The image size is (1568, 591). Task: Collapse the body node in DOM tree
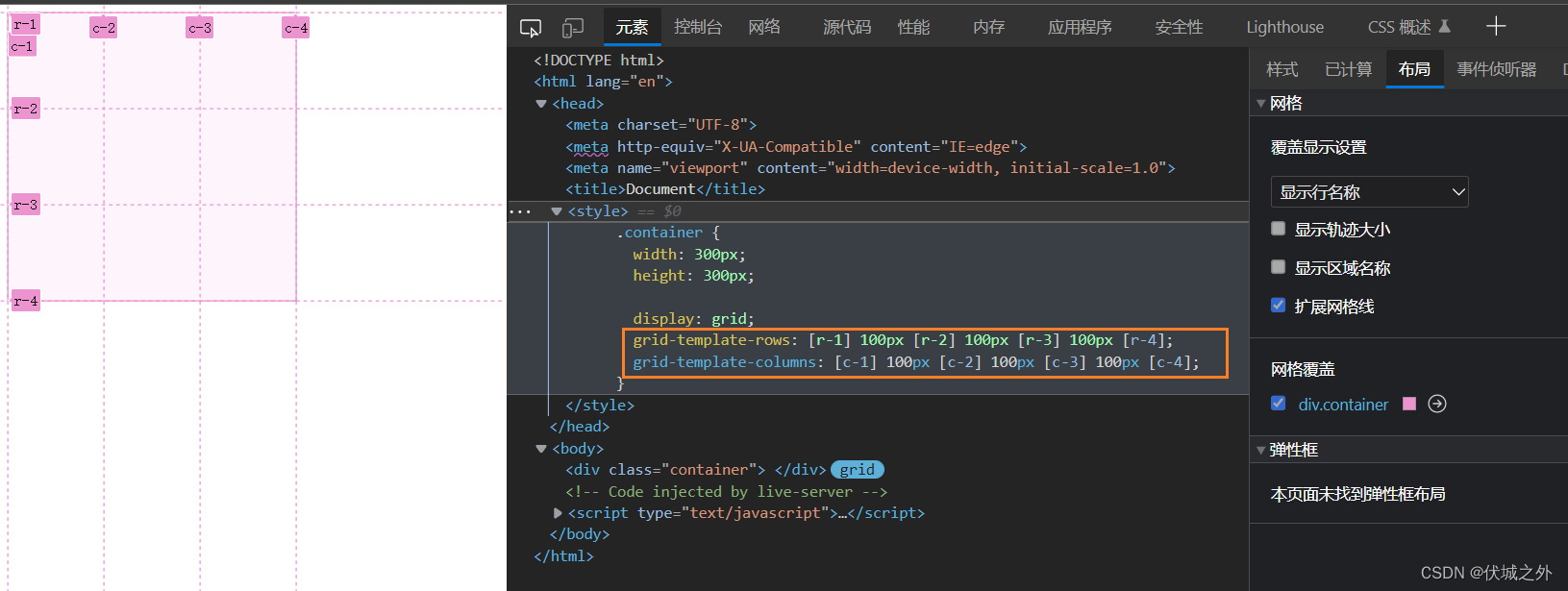point(541,449)
